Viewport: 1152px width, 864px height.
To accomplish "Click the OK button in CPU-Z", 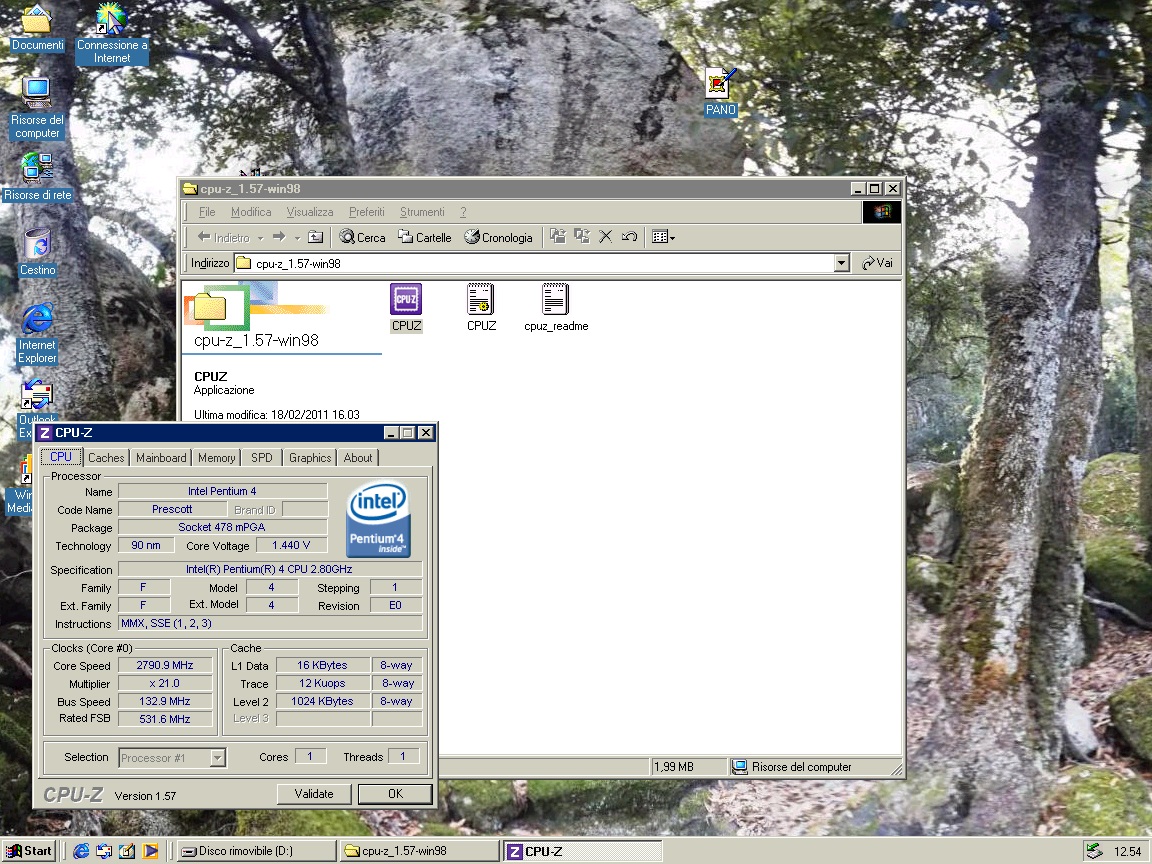I will point(395,793).
